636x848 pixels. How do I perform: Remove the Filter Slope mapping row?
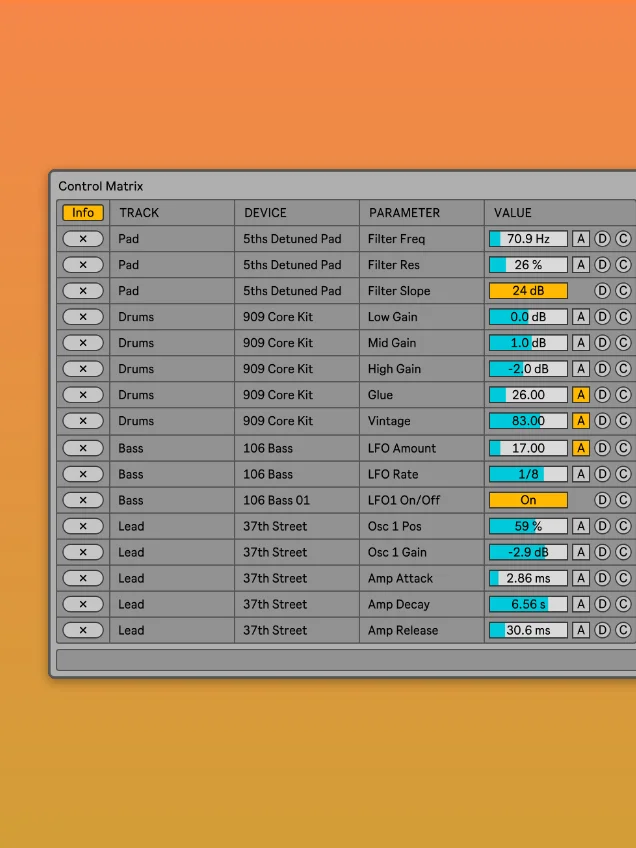pyautogui.click(x=83, y=290)
